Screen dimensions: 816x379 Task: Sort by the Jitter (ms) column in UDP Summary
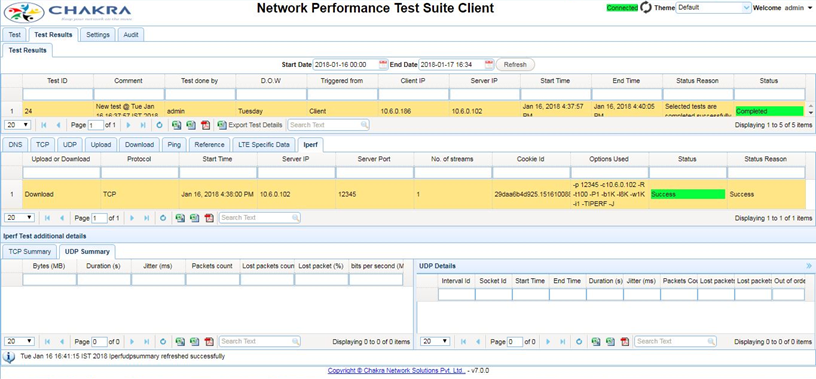[158, 266]
